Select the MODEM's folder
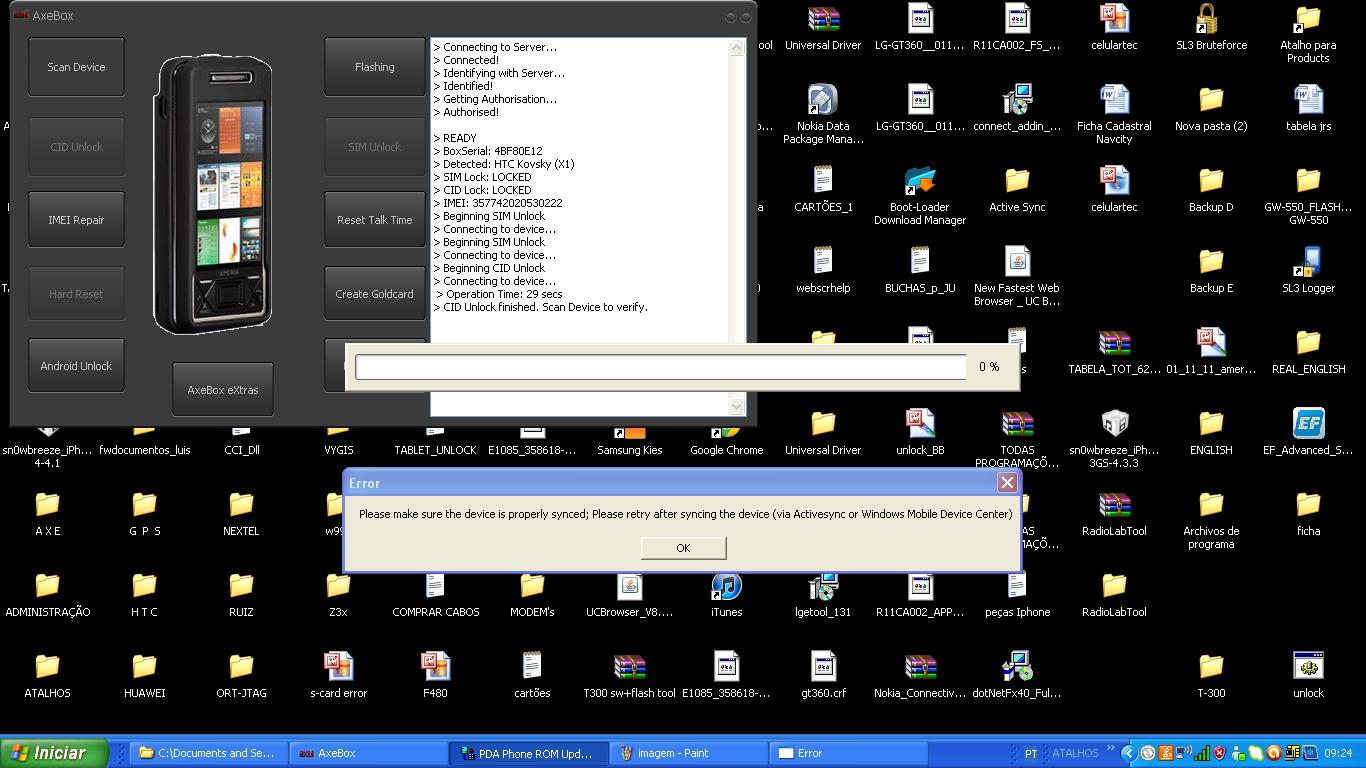Screen dimensions: 1366x768 pyautogui.click(x=532, y=586)
